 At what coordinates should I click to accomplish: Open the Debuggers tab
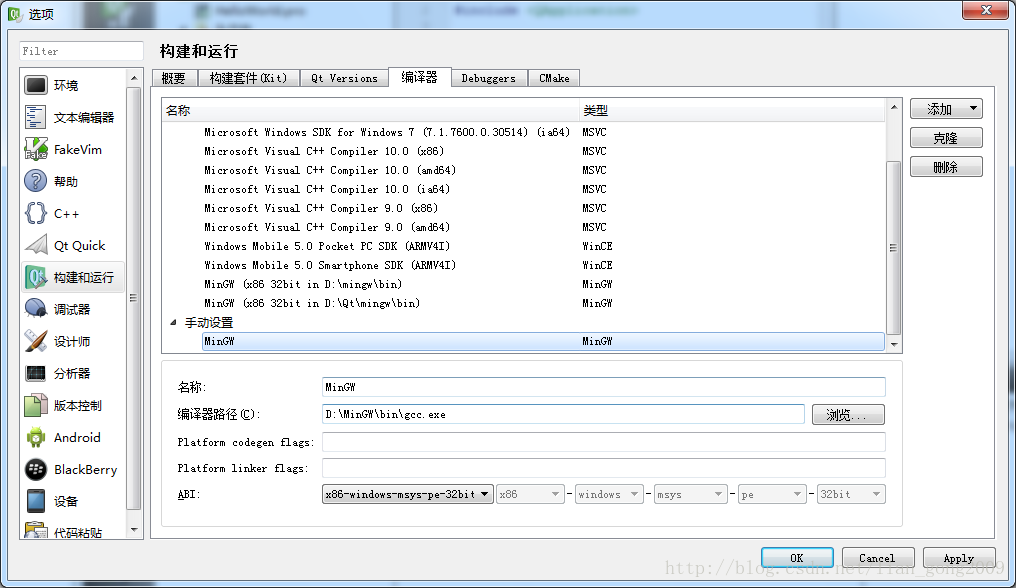(x=489, y=78)
